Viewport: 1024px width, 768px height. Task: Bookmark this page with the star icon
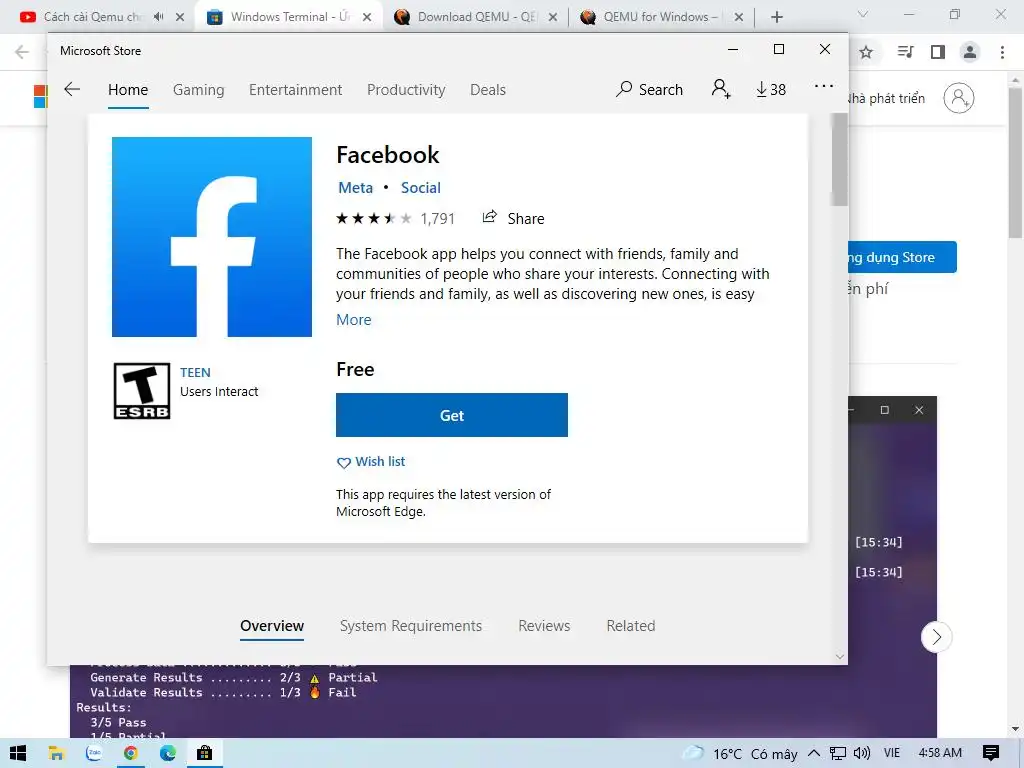(x=866, y=52)
